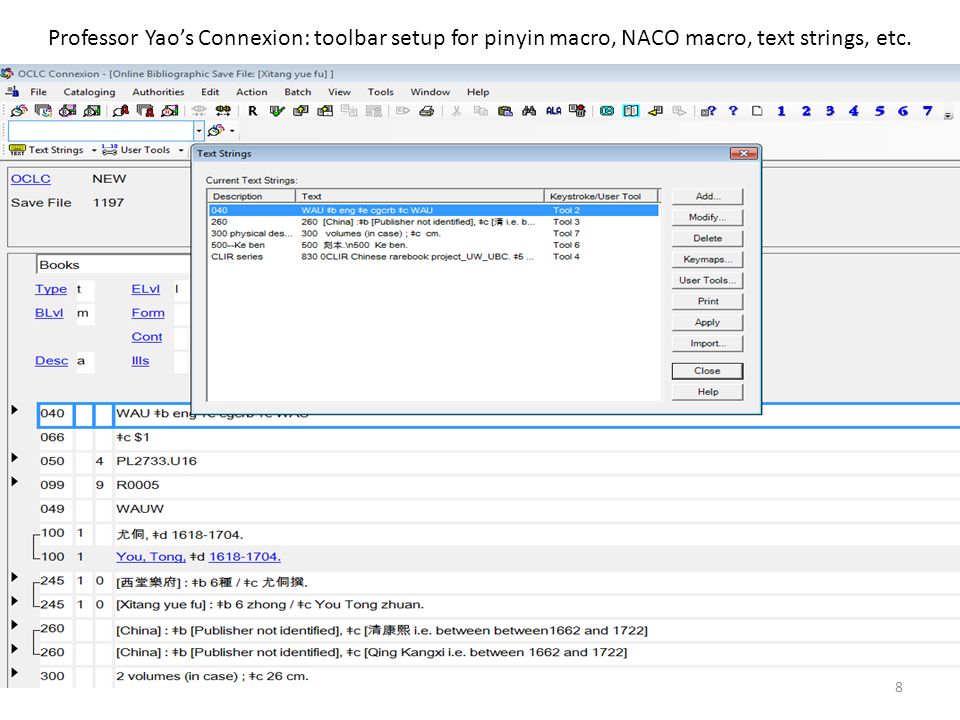
Task: Click the Import... button
Action: pyautogui.click(x=707, y=343)
